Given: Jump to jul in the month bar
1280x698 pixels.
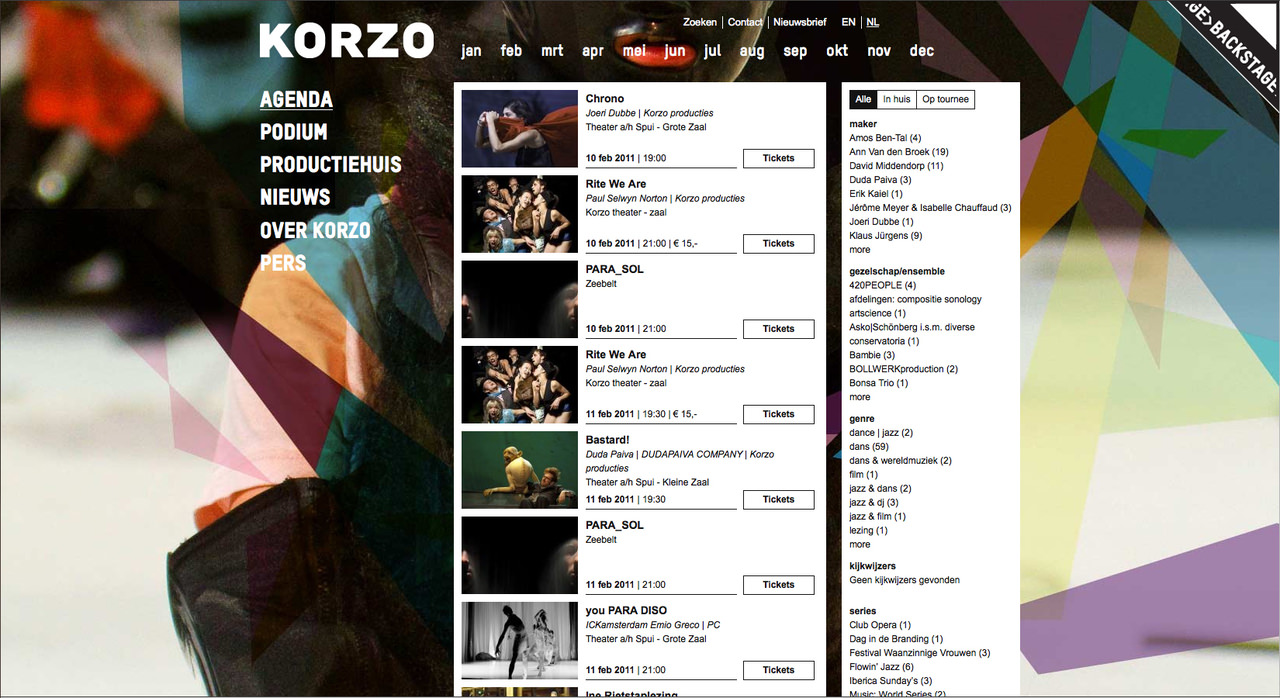Looking at the screenshot, I should [x=712, y=51].
